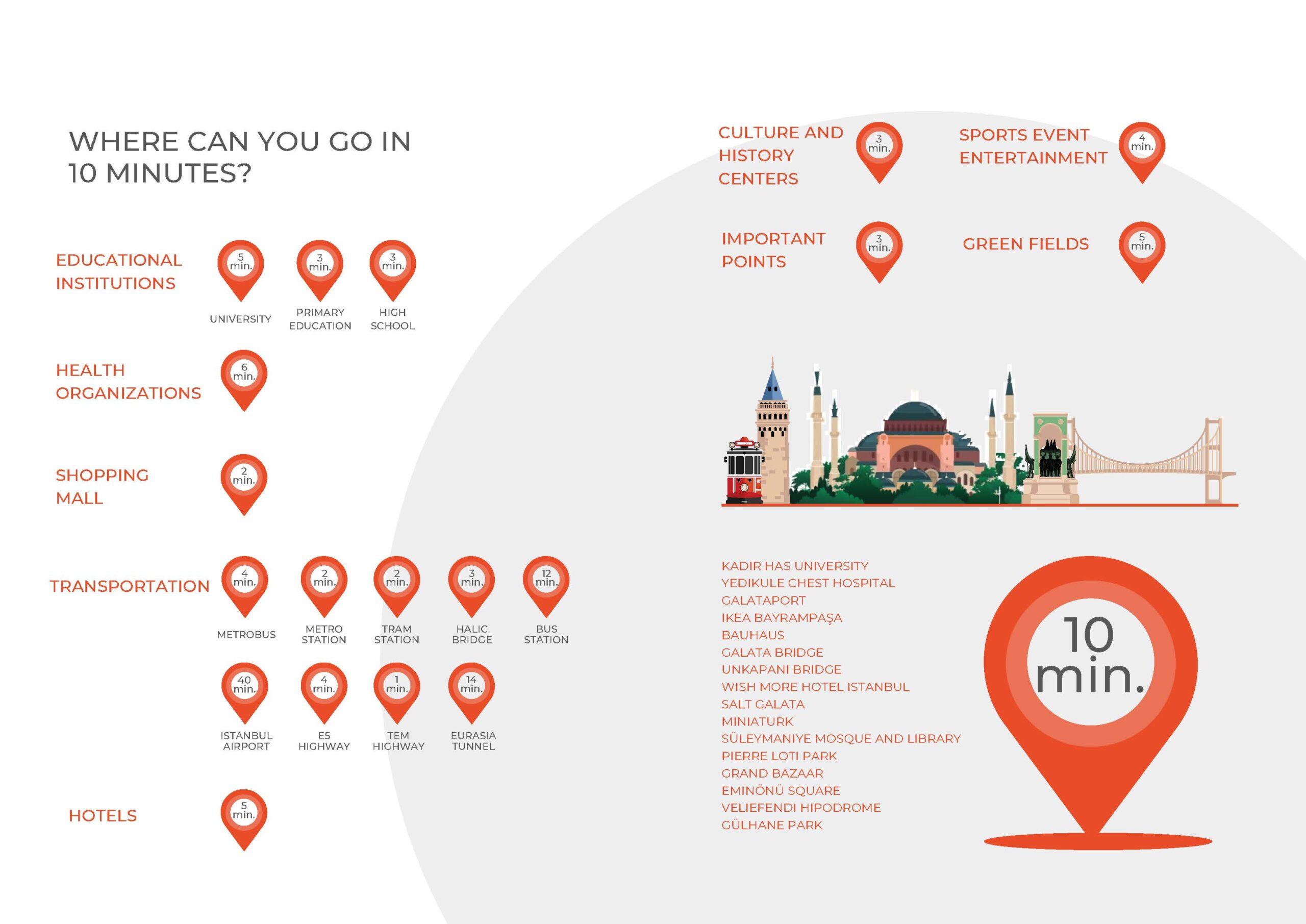Image resolution: width=1306 pixels, height=924 pixels.
Task: Click the Tram Station 2 min. pin
Action: pos(396,587)
